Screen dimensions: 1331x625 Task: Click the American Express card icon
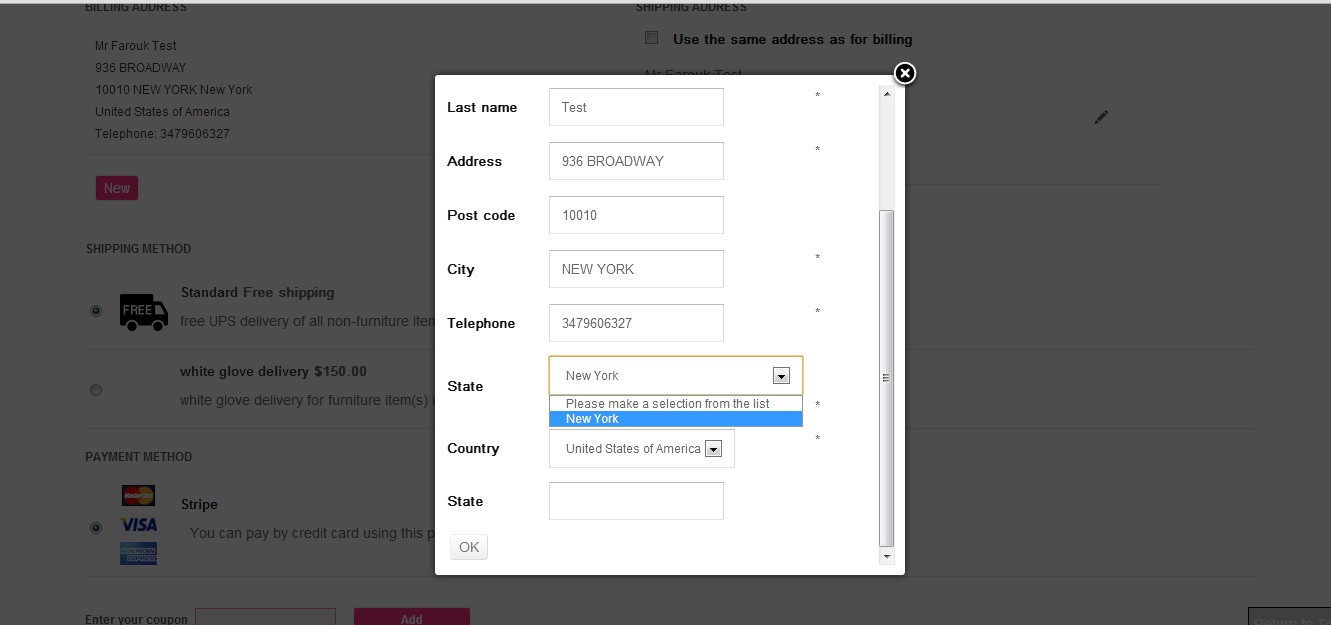point(138,553)
